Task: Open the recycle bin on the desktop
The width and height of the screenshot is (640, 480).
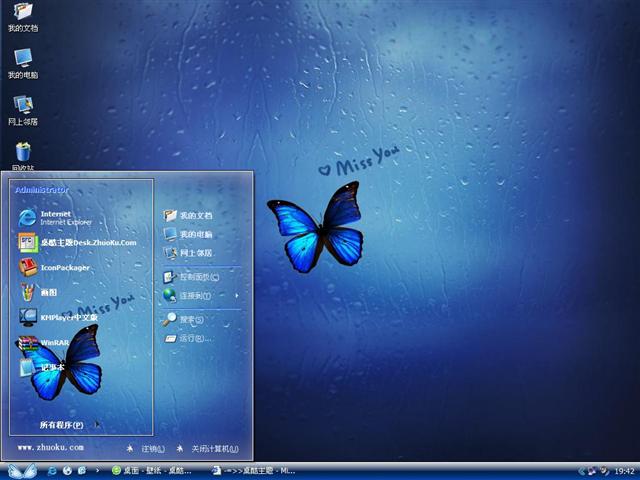Action: click(23, 156)
